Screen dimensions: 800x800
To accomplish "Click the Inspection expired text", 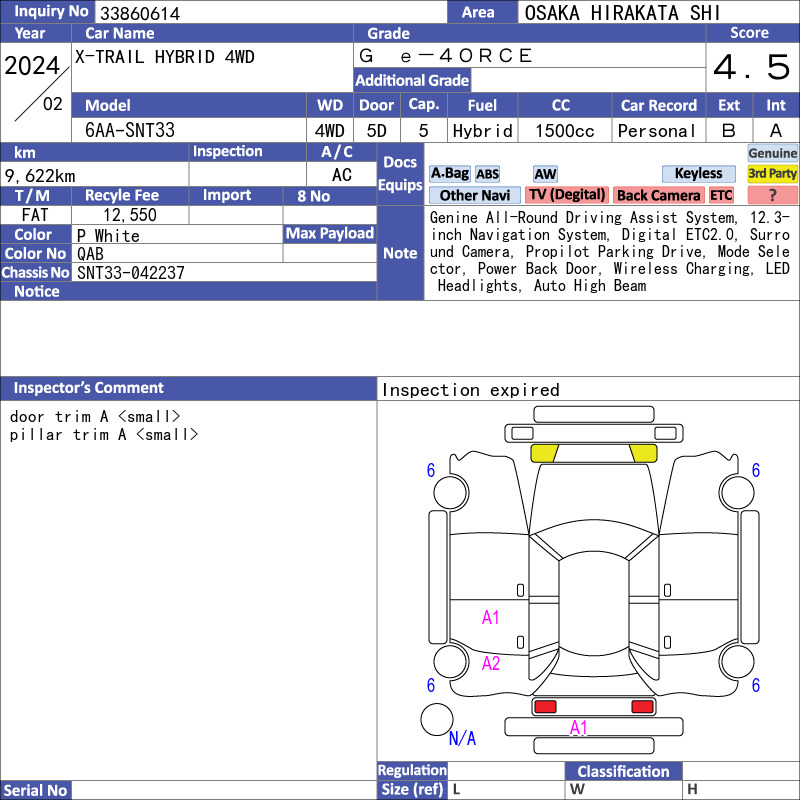I will point(471,390).
